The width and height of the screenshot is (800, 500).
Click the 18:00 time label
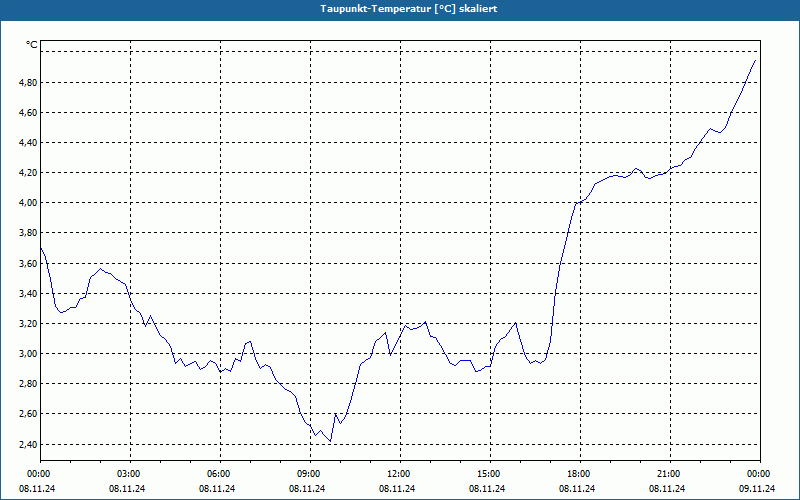pos(578,474)
